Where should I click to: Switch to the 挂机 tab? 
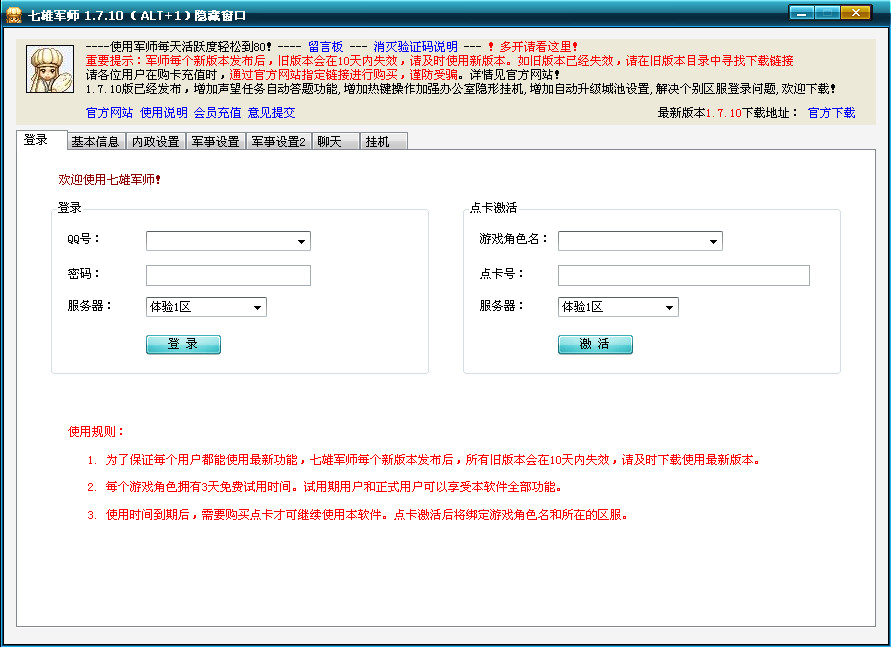377,142
